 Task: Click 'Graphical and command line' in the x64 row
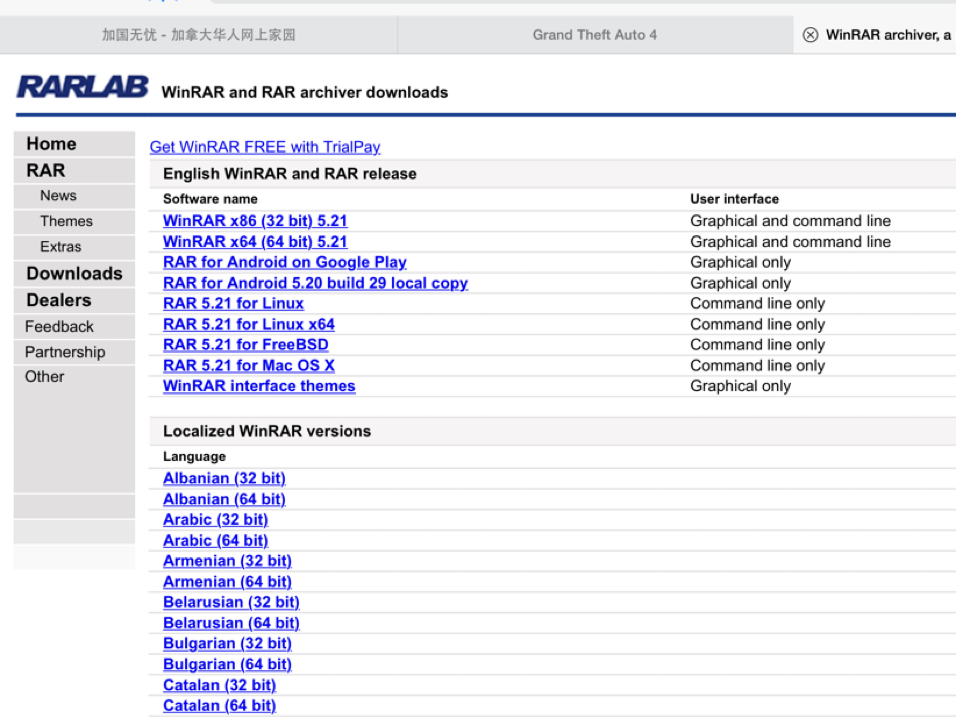pos(790,242)
